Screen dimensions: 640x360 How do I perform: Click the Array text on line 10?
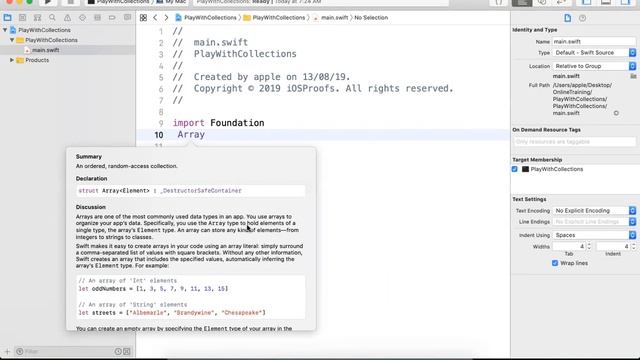(191, 135)
